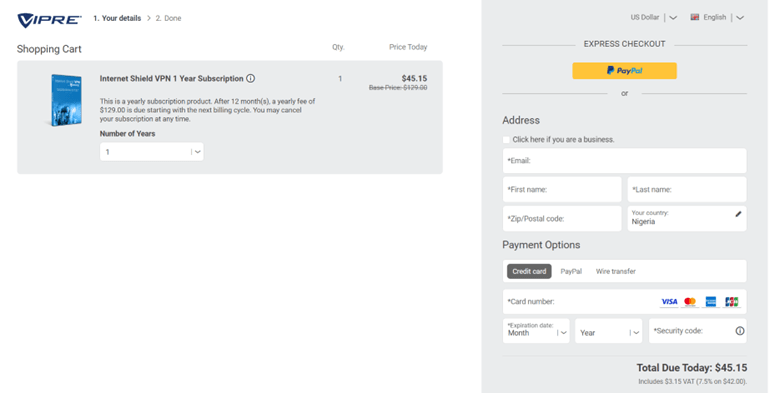The width and height of the screenshot is (780, 393).
Task: Pay with the PayPal express button
Action: point(624,71)
